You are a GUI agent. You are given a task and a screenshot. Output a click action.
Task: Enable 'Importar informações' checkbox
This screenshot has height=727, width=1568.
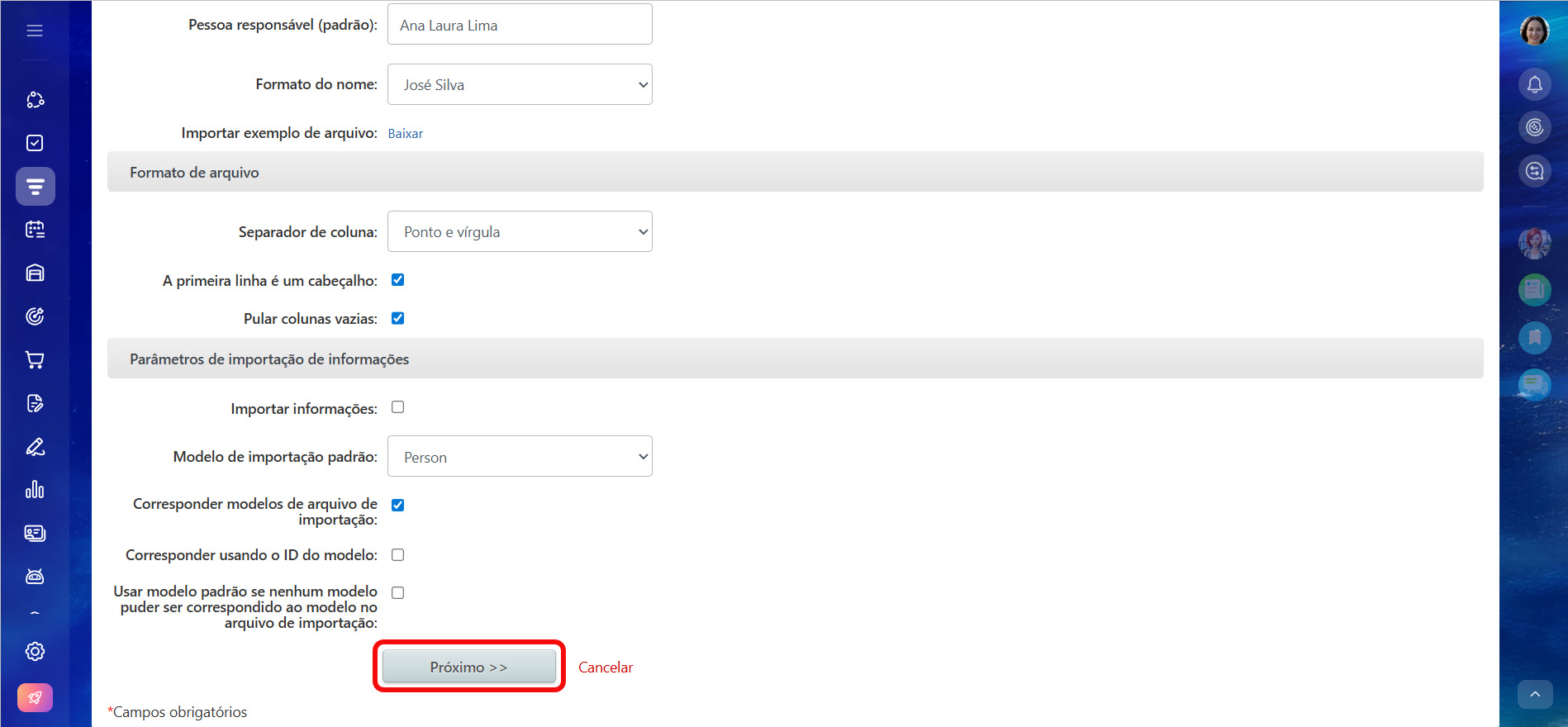pos(397,407)
